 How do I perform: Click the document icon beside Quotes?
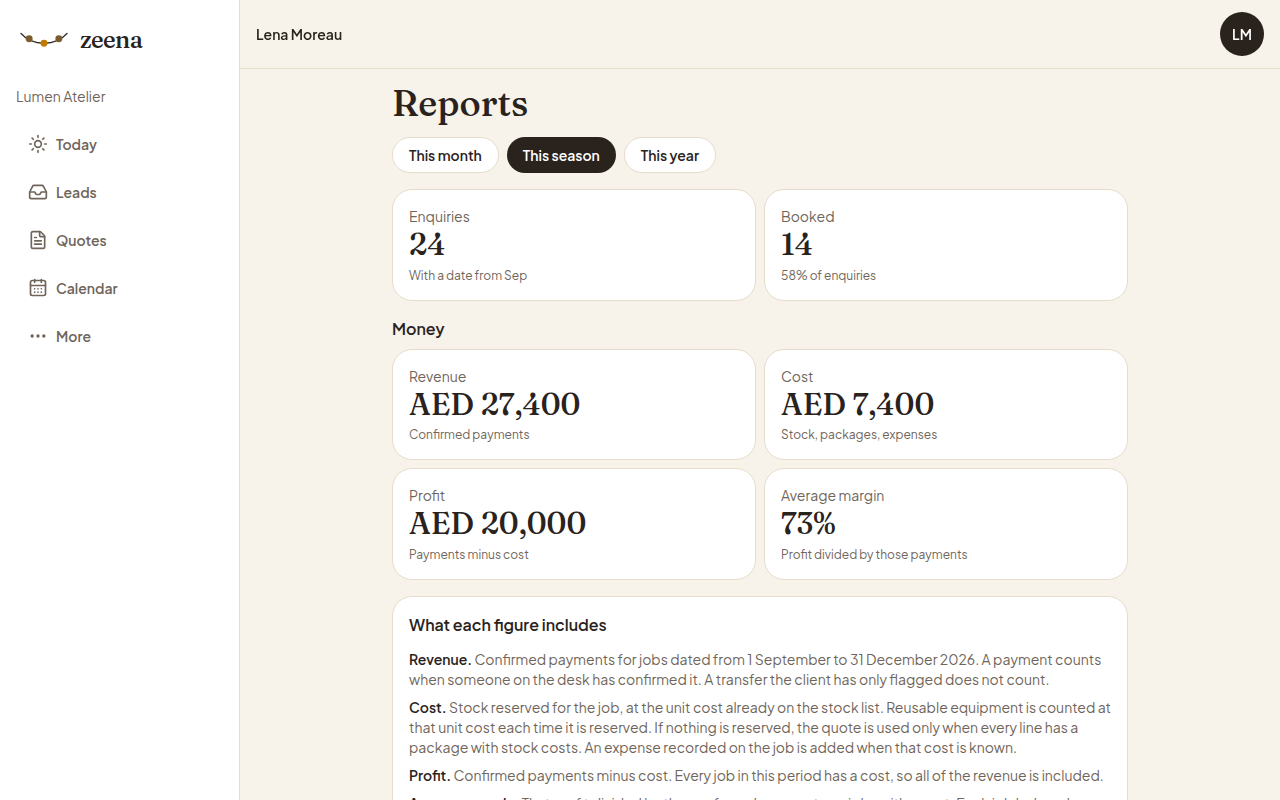tap(38, 240)
